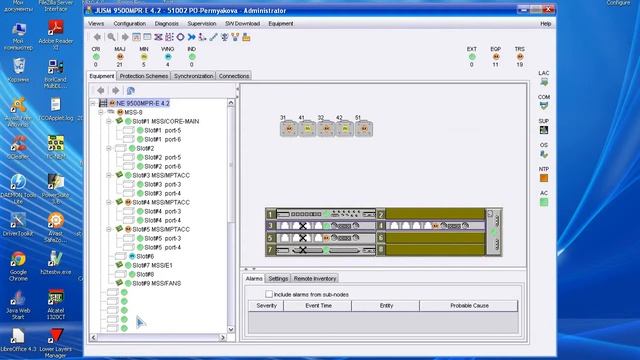Click the gray back arrow in main toolbar

pyautogui.click(x=97, y=37)
